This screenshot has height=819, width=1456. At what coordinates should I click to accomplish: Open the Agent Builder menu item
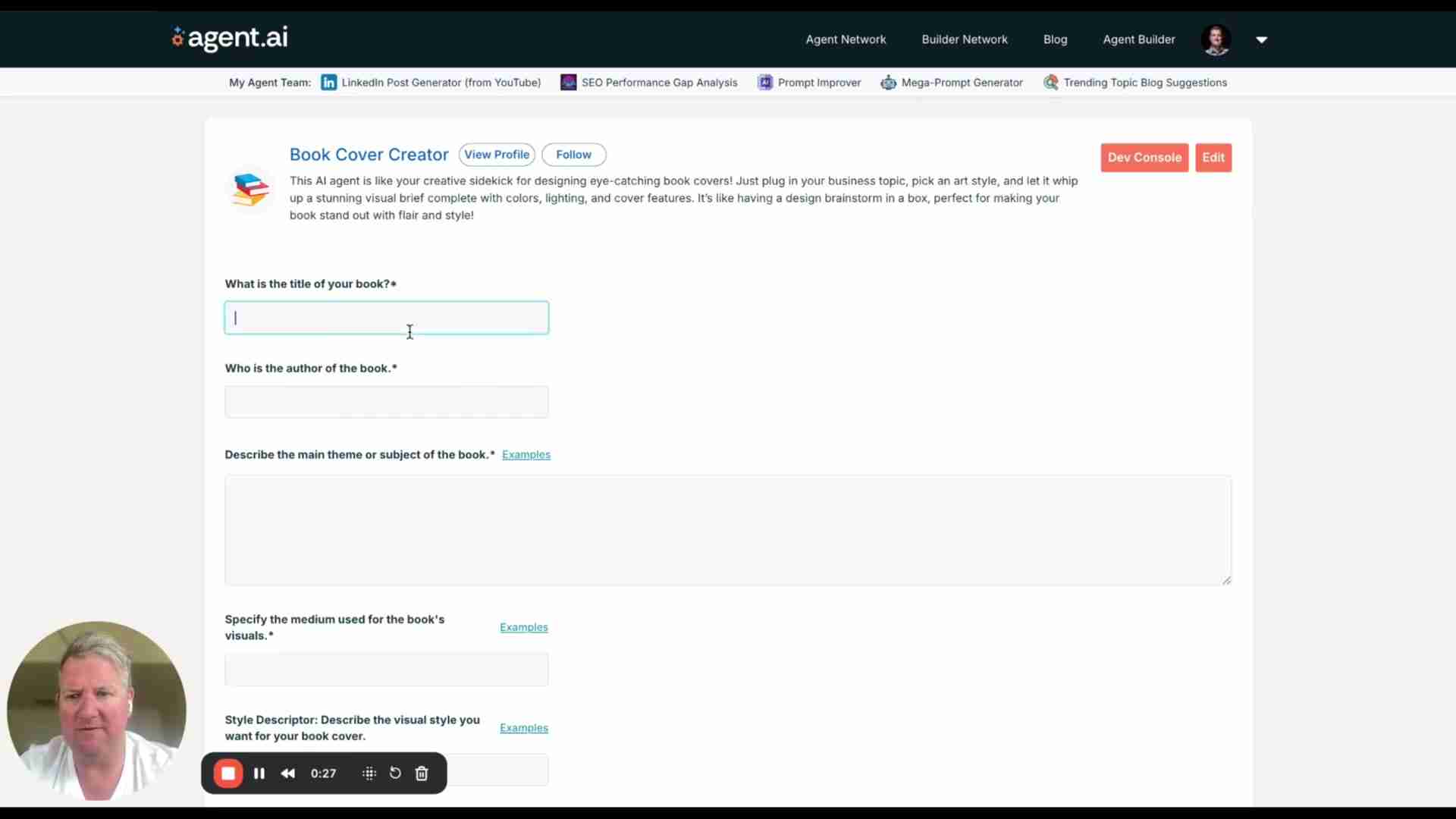coord(1138,39)
